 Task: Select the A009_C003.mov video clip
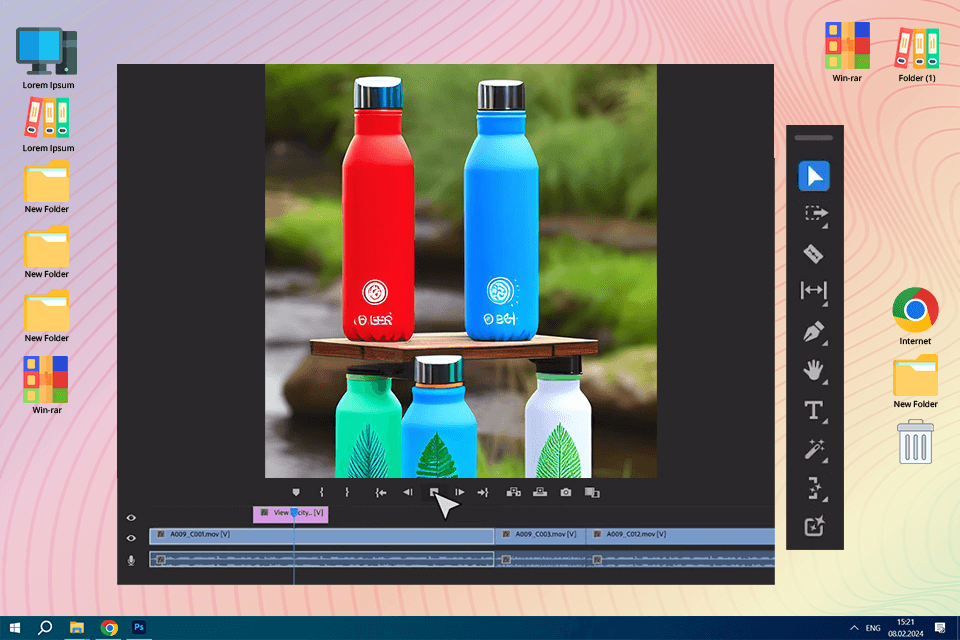click(540, 536)
